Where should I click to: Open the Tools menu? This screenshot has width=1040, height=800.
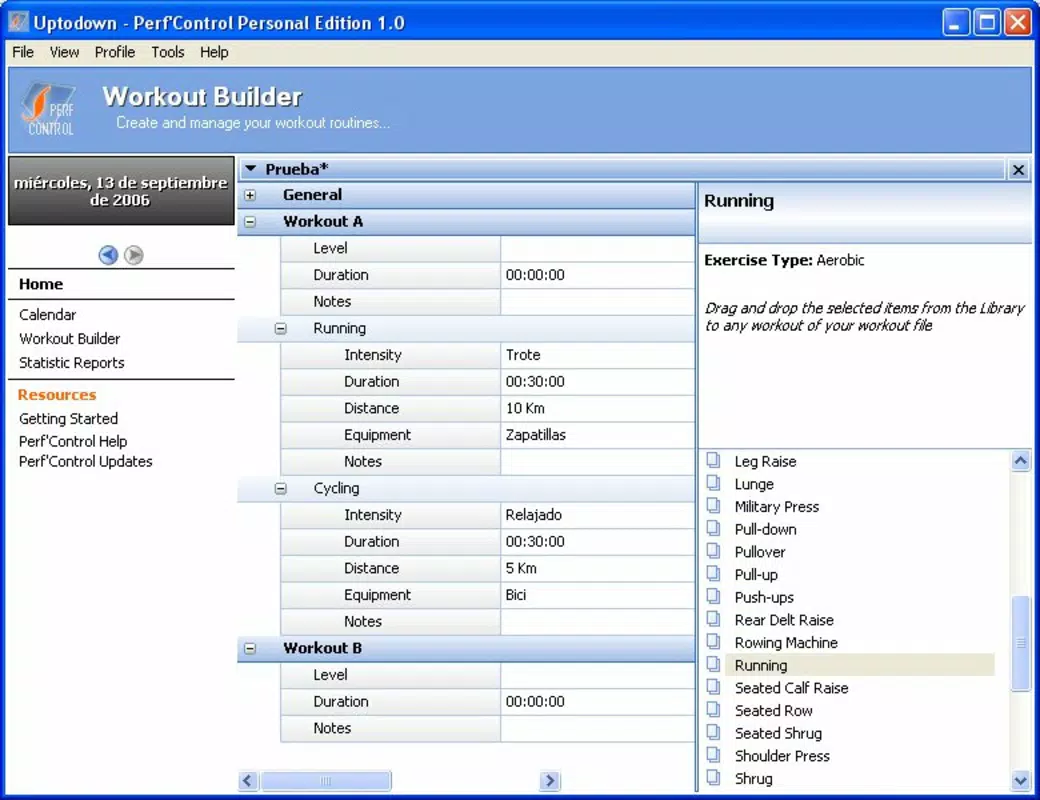tap(167, 52)
